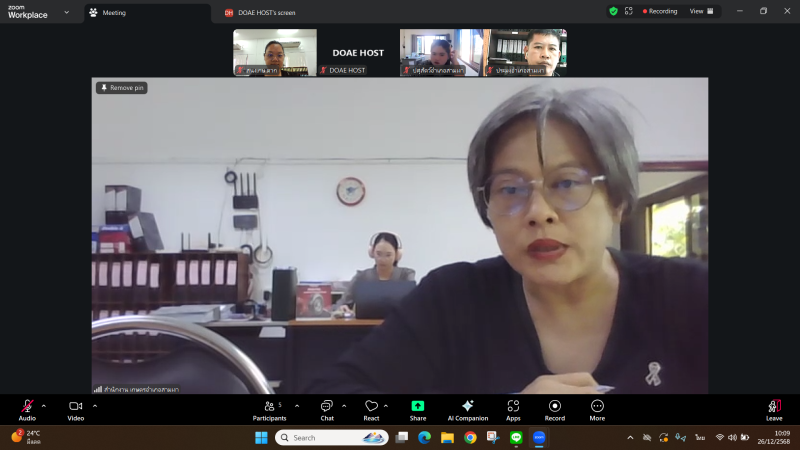Click the Windows taskbar Search box

pos(332,437)
